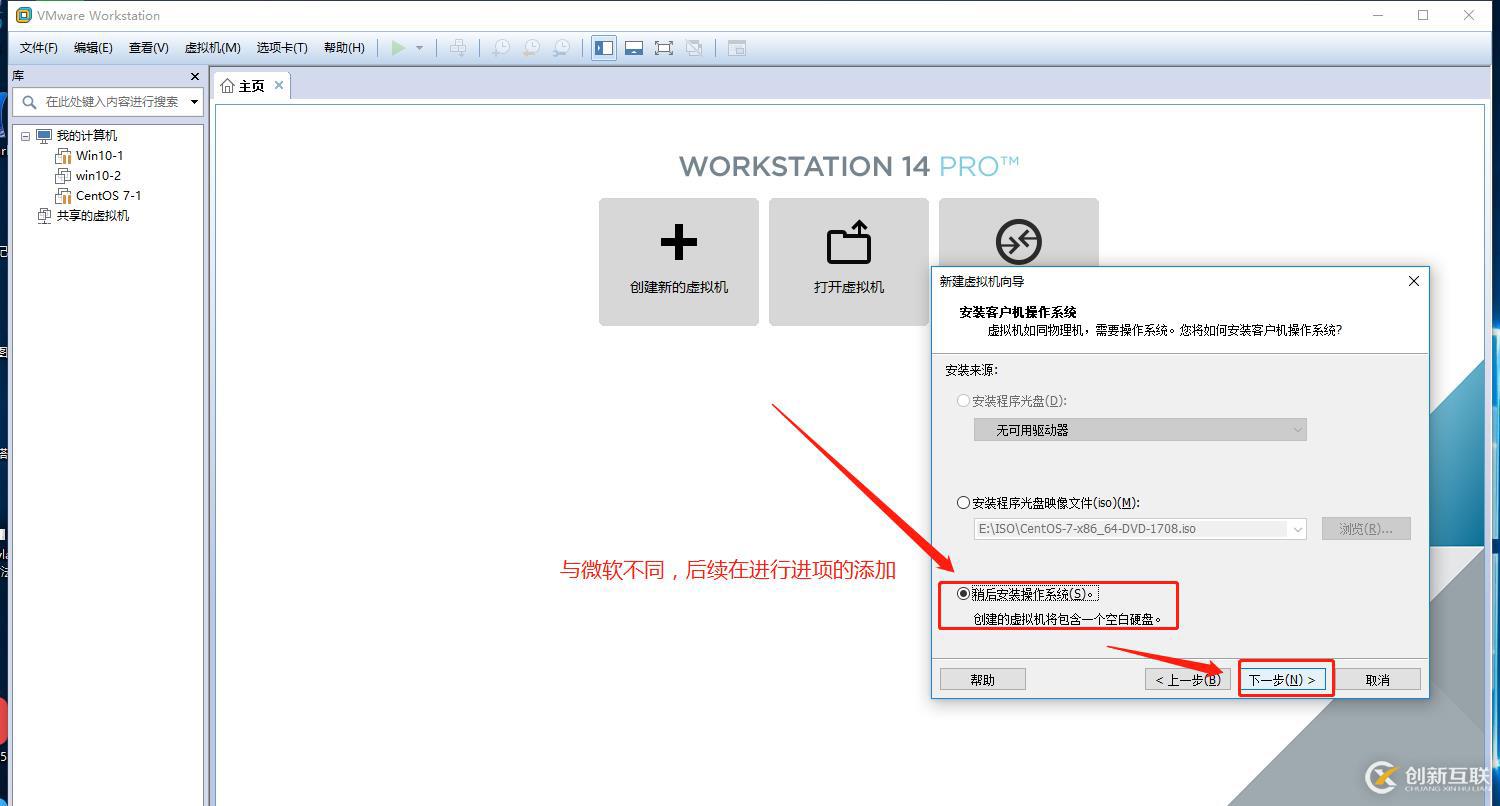Click the take snapshot clock icon

point(501,48)
